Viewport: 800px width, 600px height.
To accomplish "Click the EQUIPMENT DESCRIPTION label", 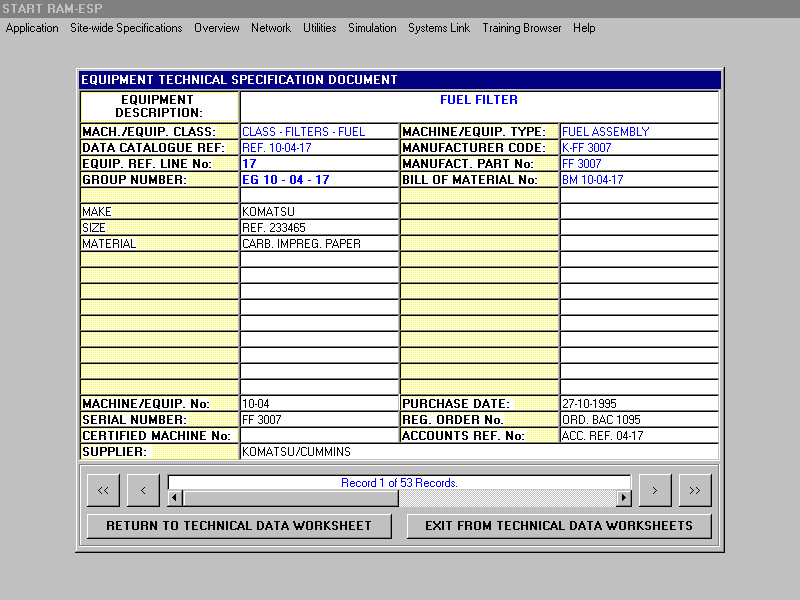I will click(159, 107).
